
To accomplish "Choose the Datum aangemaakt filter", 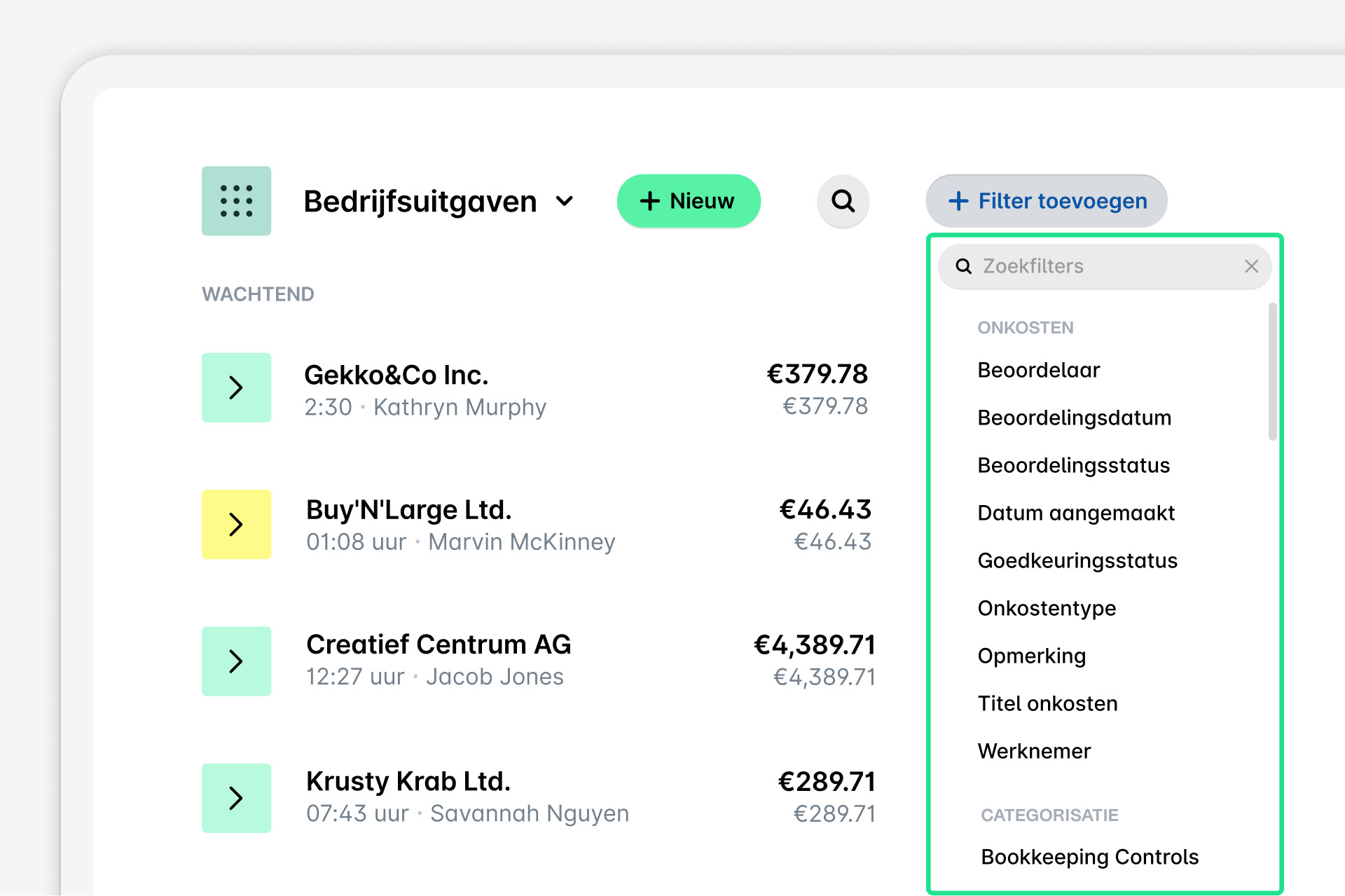I will (1076, 513).
